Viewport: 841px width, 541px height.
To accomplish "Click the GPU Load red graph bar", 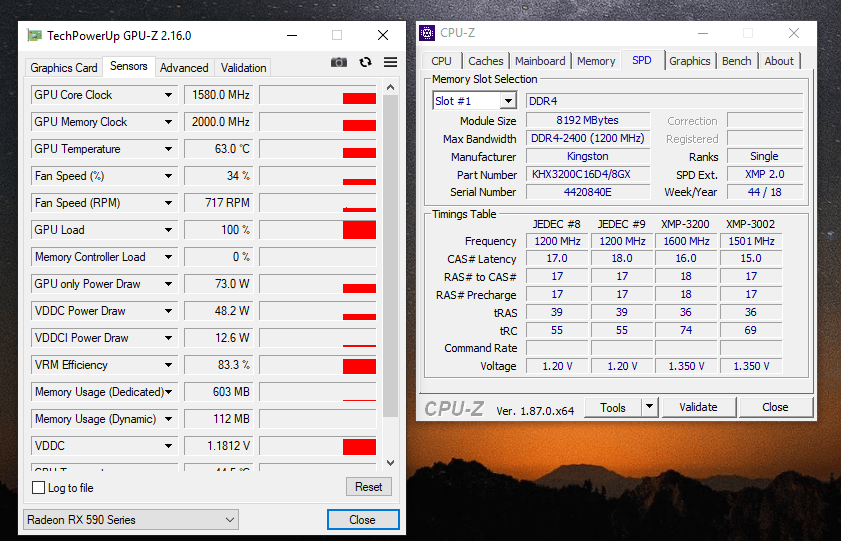I will [359, 230].
